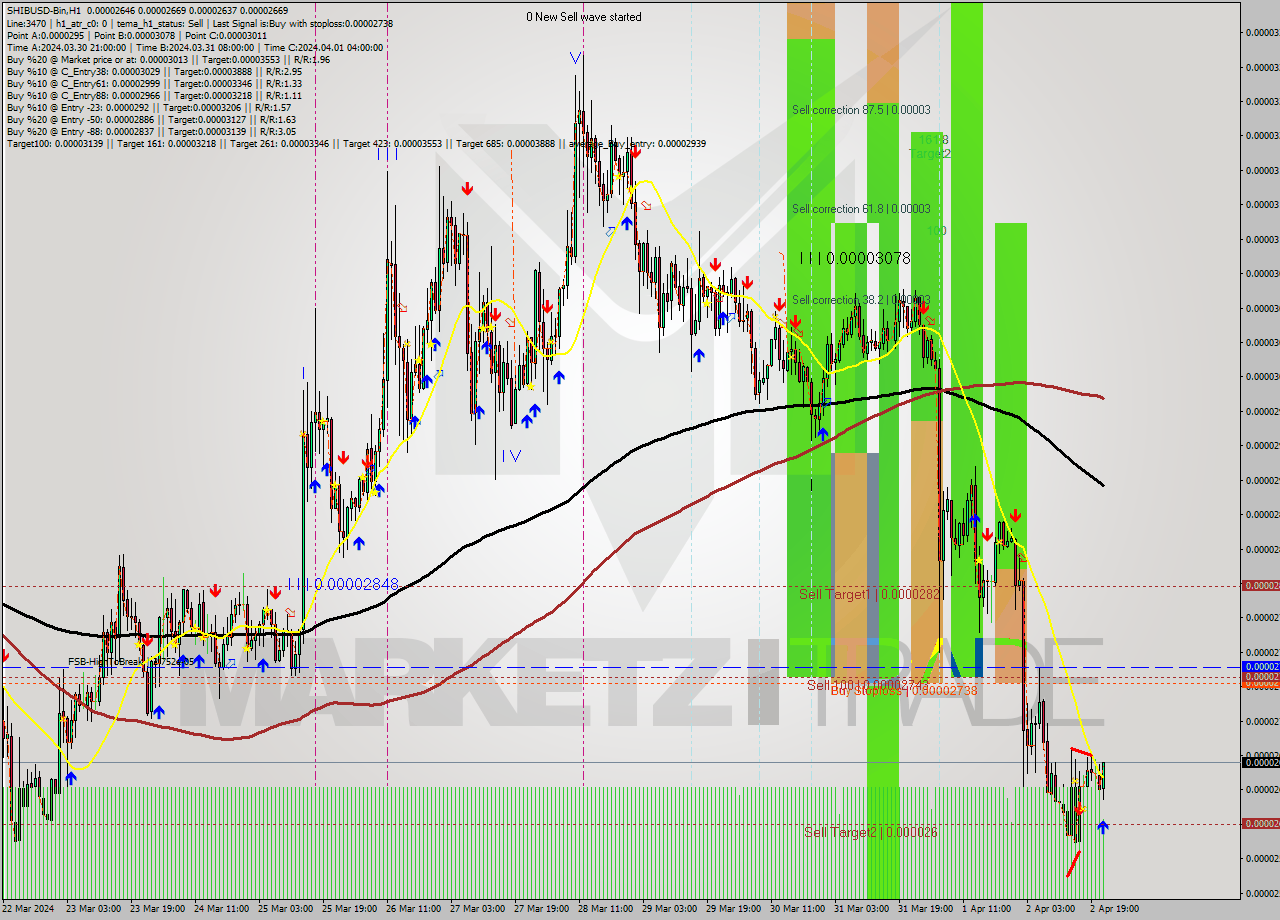
Task: Click the '2 Apr 19:00' time axis label
Action: (x=1113, y=909)
